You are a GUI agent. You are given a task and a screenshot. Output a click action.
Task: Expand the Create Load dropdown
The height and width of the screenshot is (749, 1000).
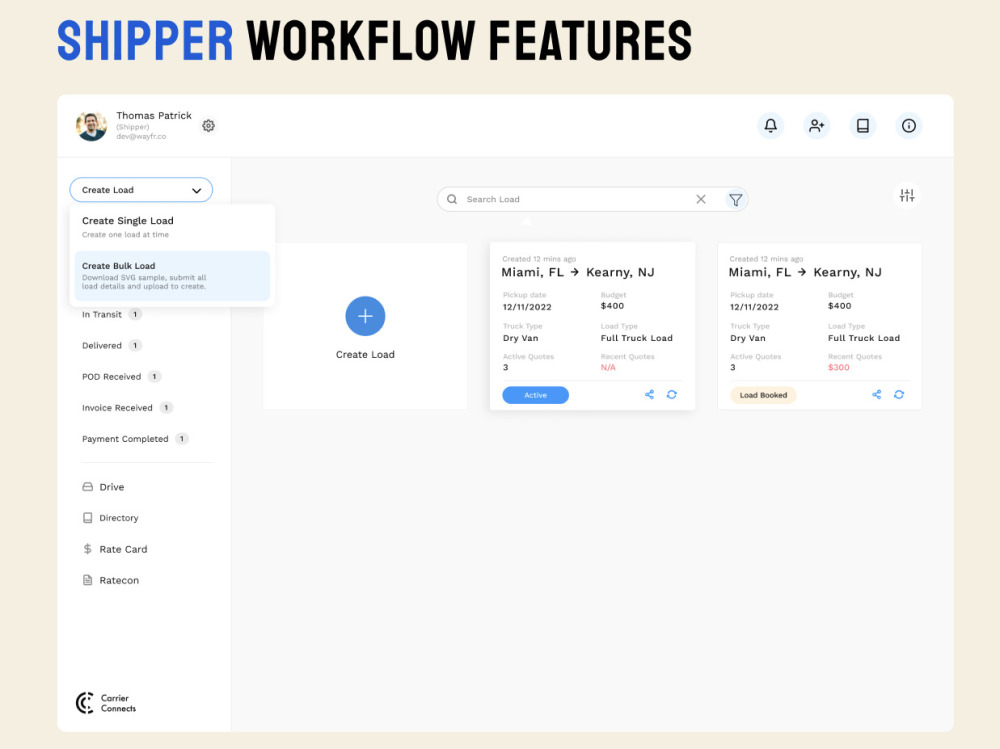[140, 189]
